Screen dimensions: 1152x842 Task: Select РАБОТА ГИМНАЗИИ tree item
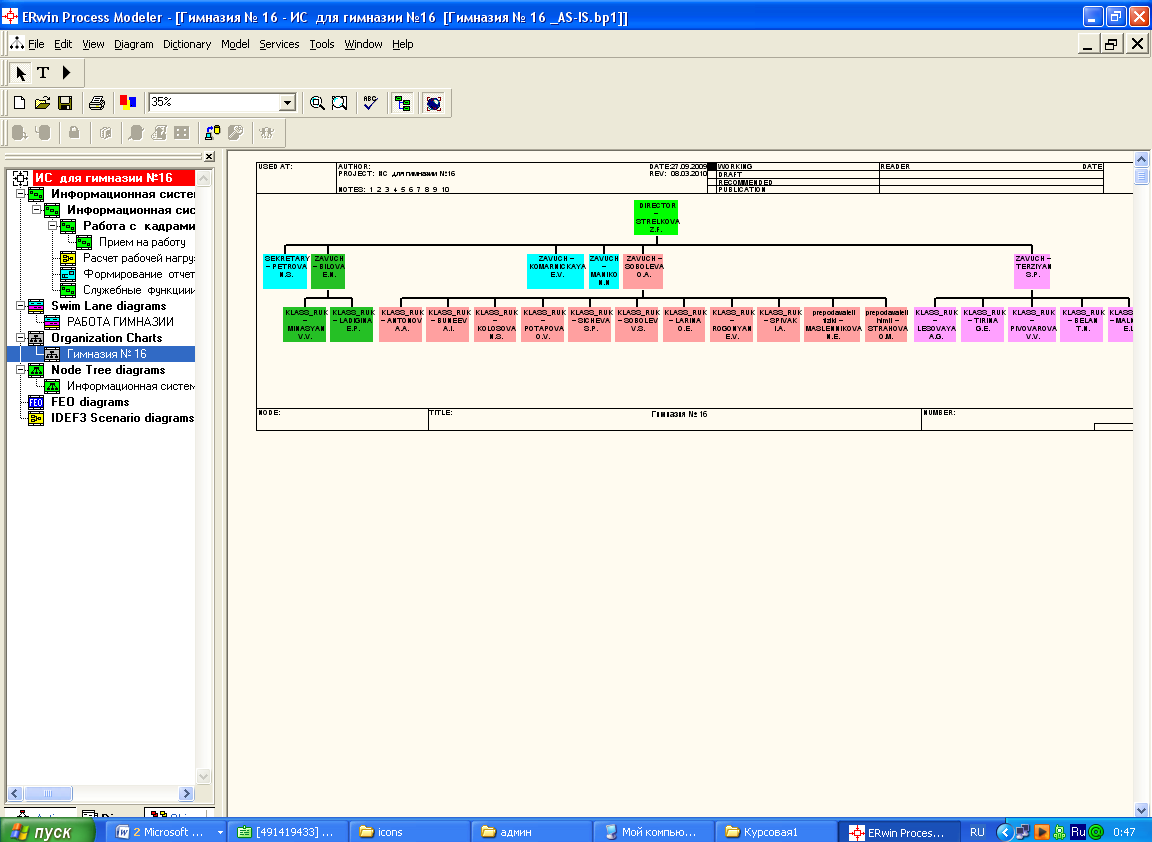tap(120, 322)
